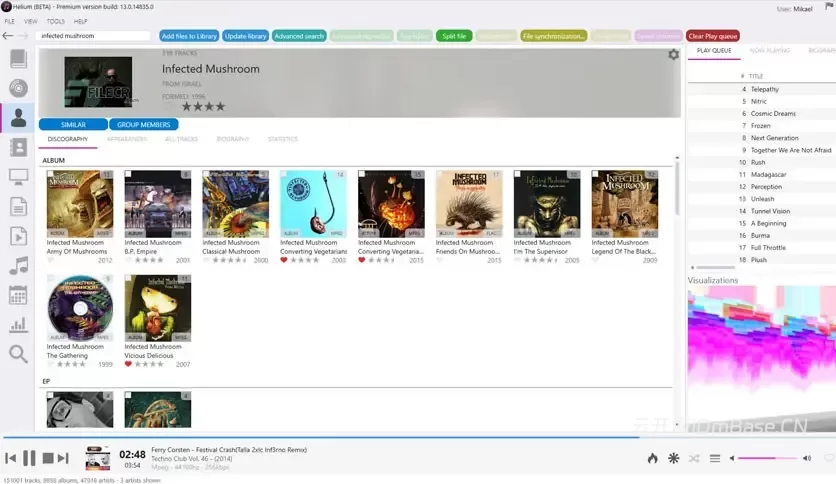
Task: Open the HELP menu
Action: [x=81, y=21]
